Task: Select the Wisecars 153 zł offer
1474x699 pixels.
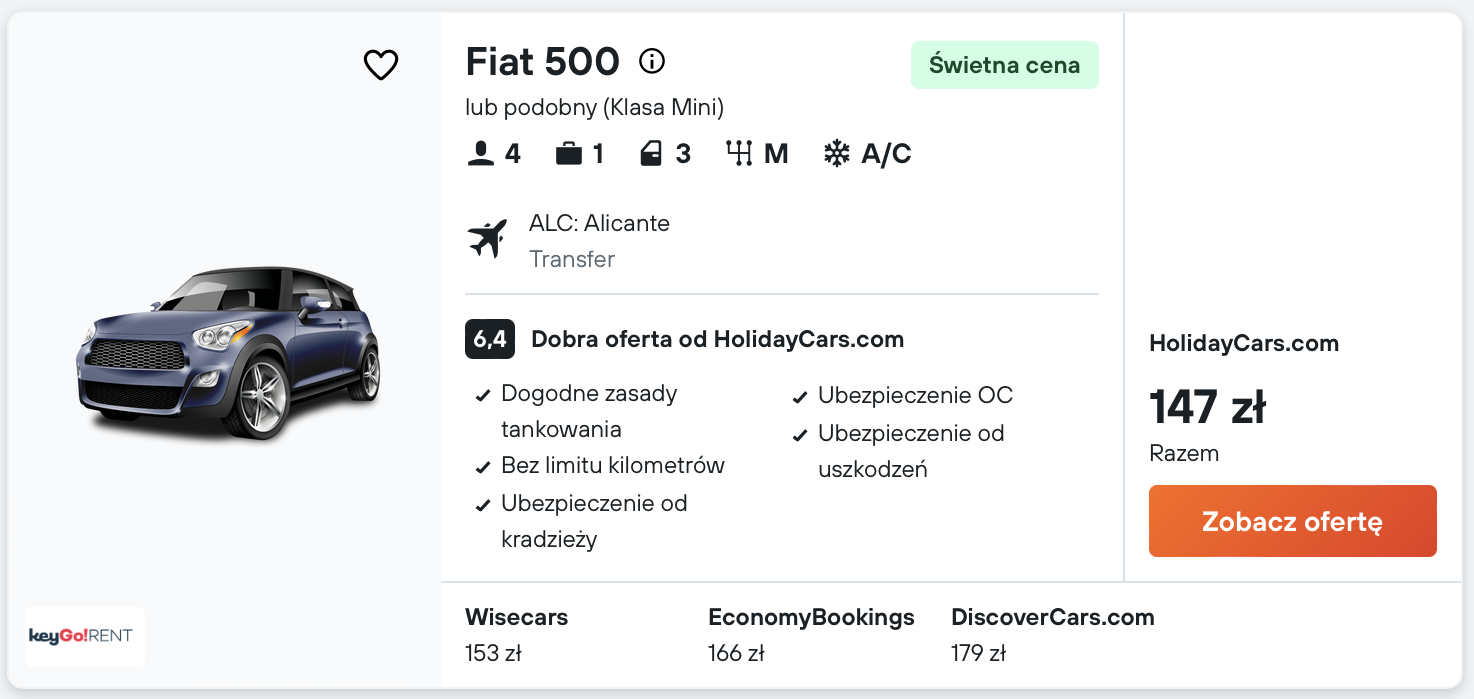Action: [516, 635]
